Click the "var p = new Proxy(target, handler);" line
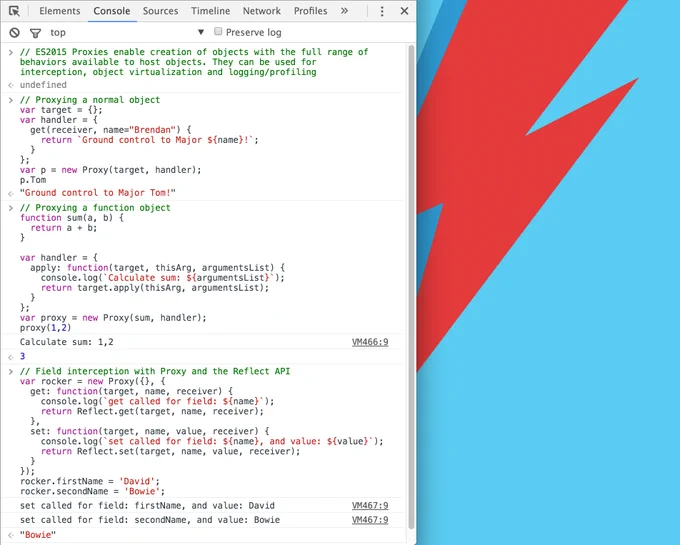The image size is (680, 545). [111, 170]
